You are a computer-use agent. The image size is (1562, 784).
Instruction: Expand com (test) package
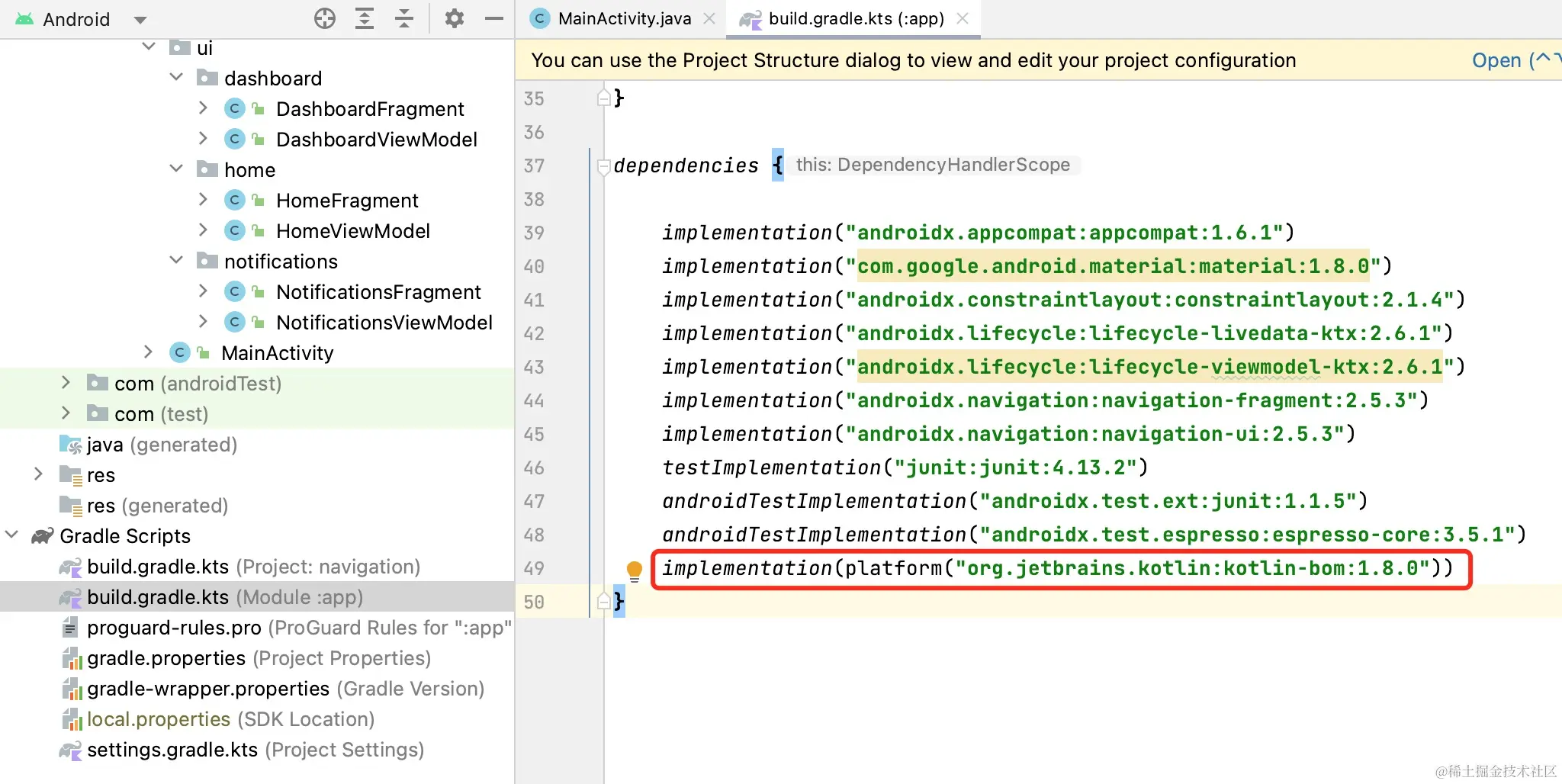(x=66, y=413)
